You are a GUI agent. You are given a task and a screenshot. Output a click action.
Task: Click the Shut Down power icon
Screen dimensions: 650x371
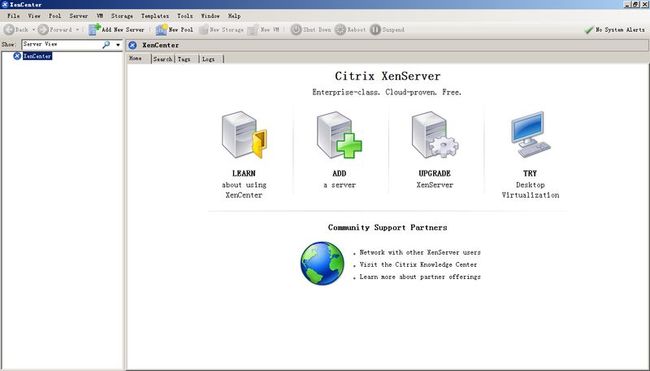point(296,30)
